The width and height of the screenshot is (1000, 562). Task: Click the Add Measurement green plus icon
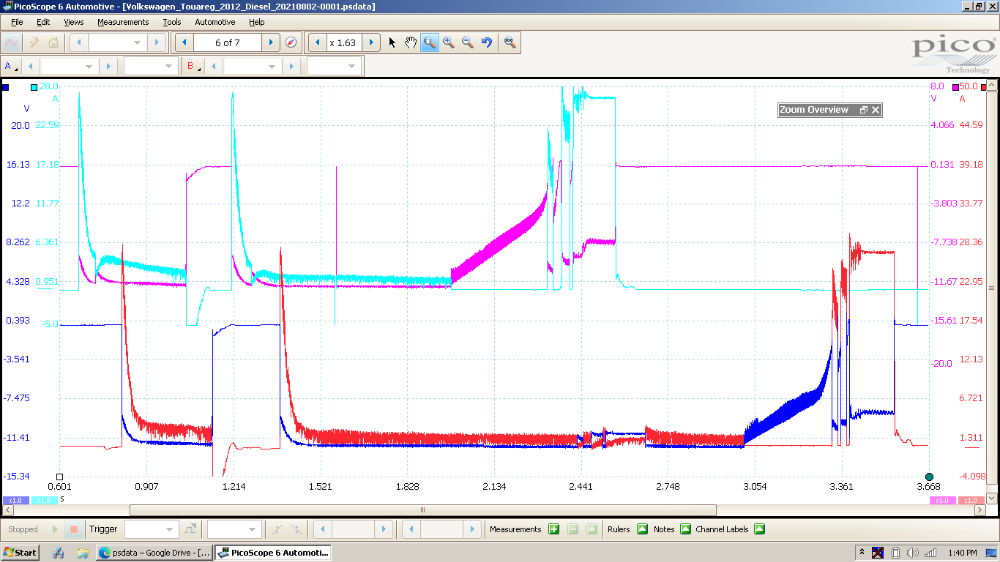(x=553, y=529)
